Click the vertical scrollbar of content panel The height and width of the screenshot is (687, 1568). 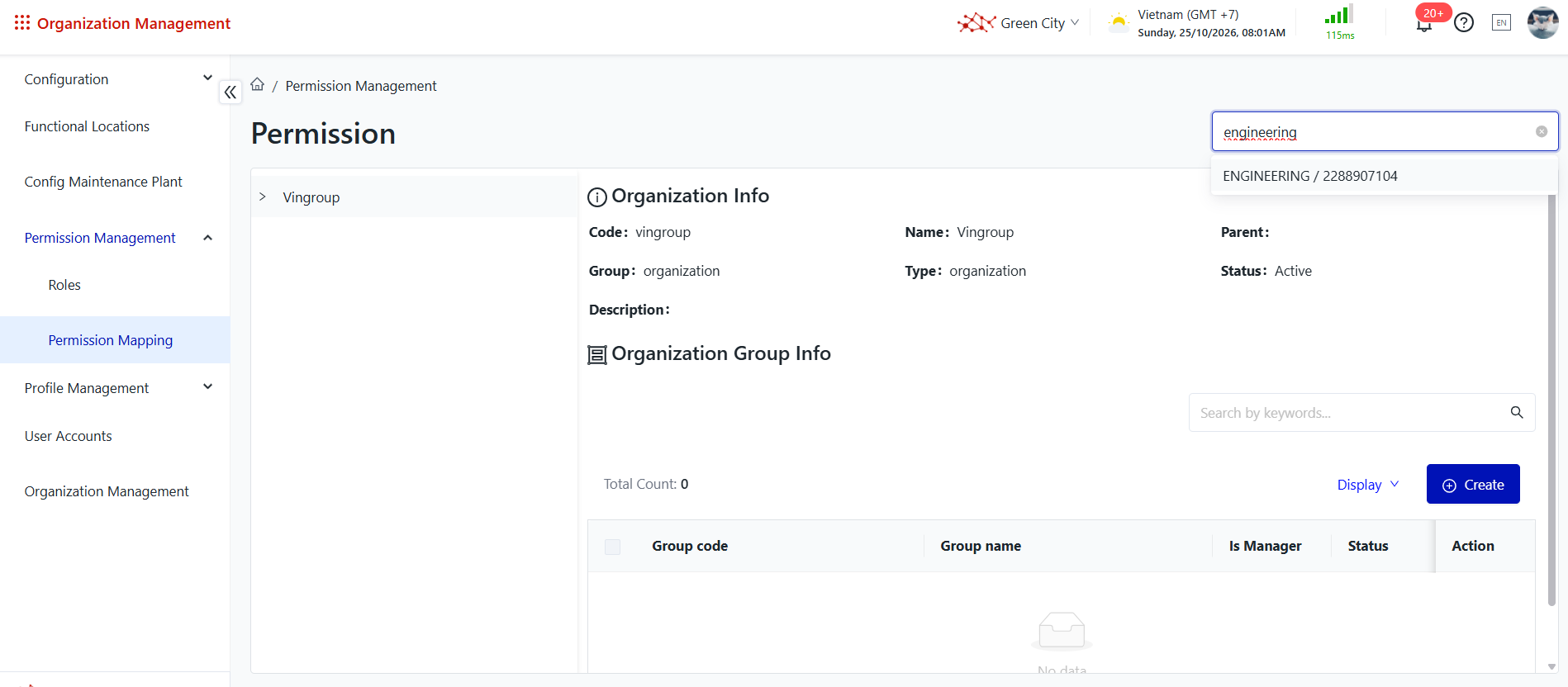tap(1551, 400)
